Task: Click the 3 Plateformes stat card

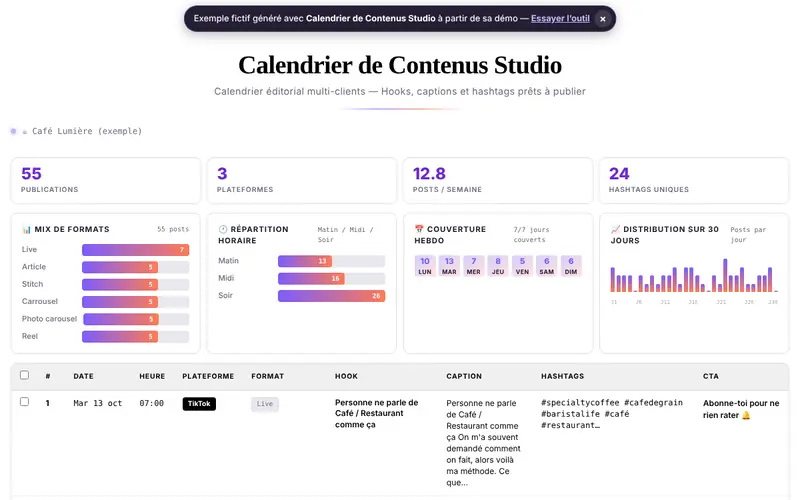Action: (x=302, y=181)
